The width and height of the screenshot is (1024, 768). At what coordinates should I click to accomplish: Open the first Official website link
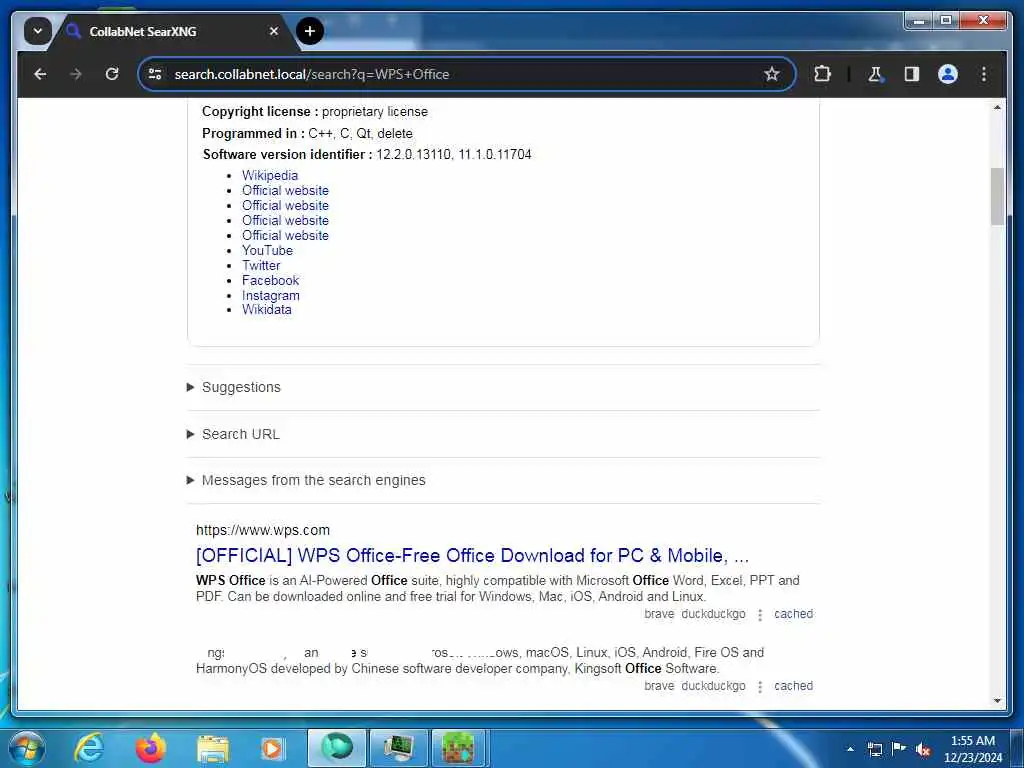coord(285,190)
